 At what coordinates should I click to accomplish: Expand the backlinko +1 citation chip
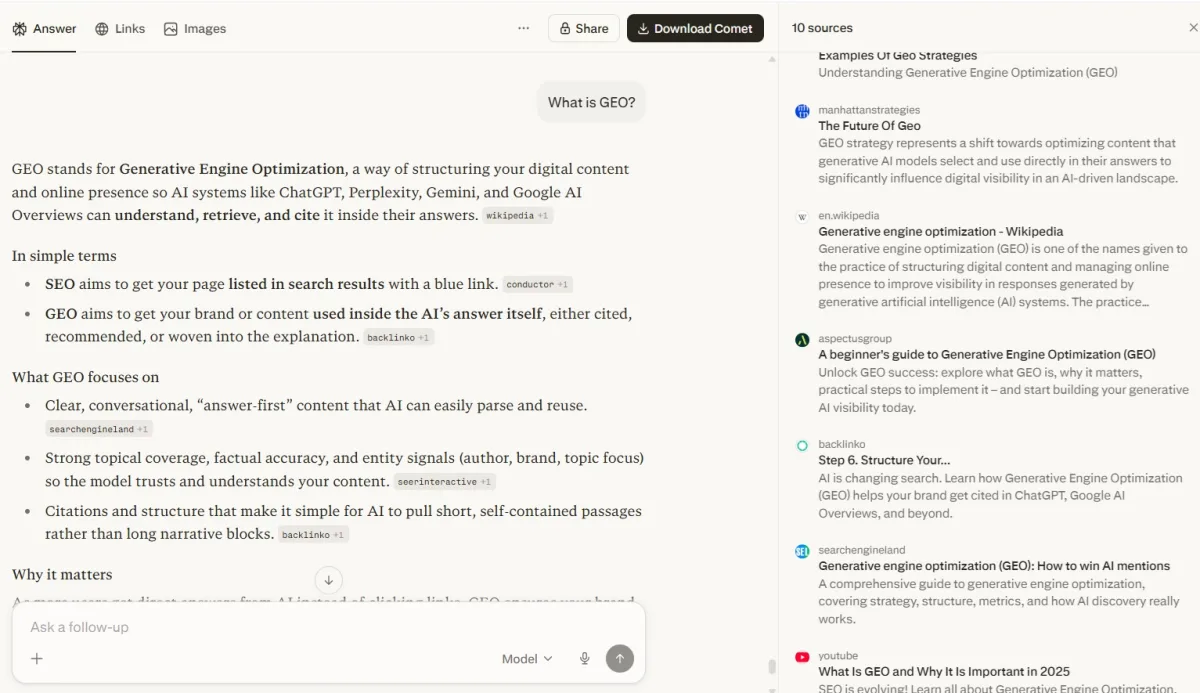398,337
